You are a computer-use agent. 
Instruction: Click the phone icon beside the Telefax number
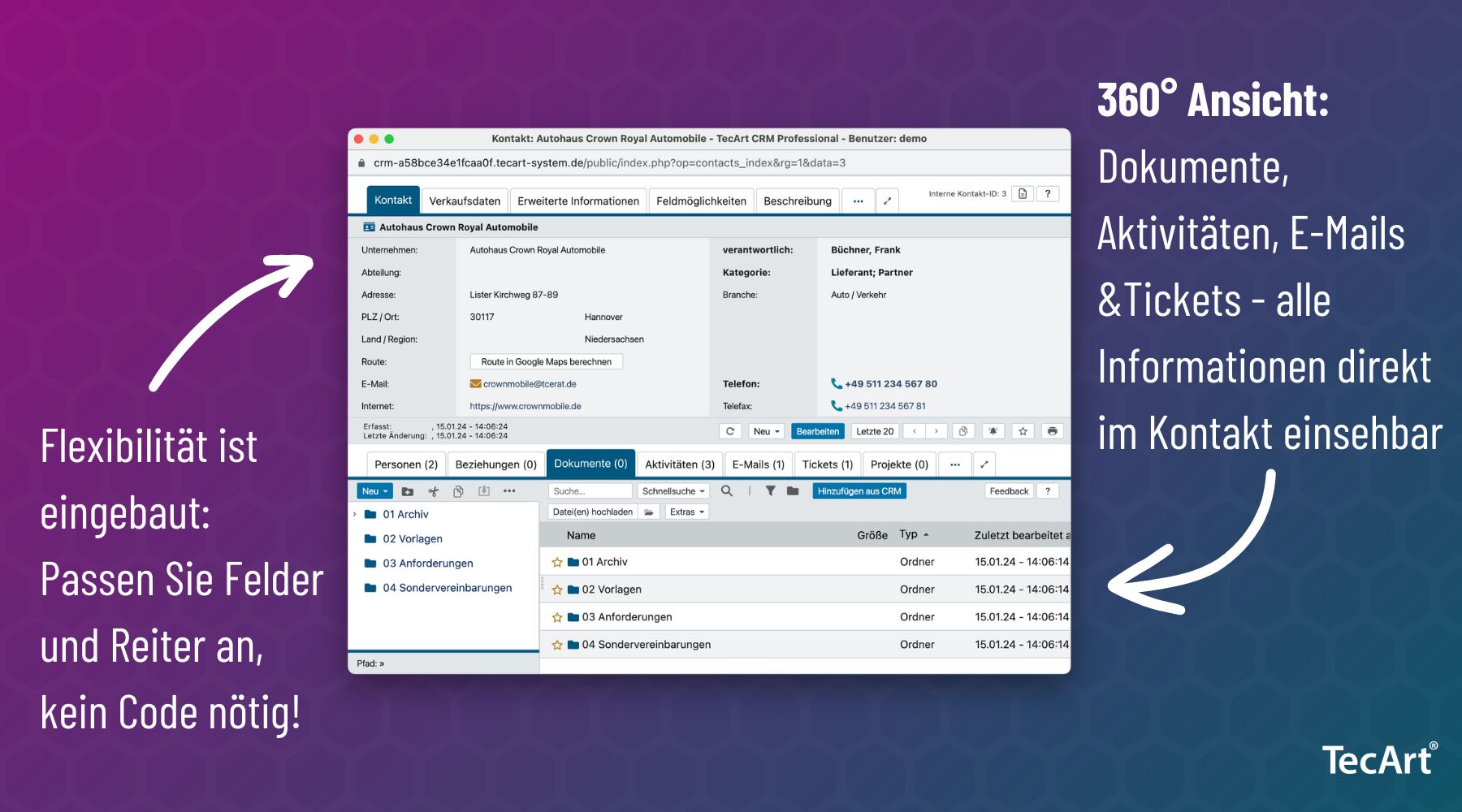tap(837, 406)
